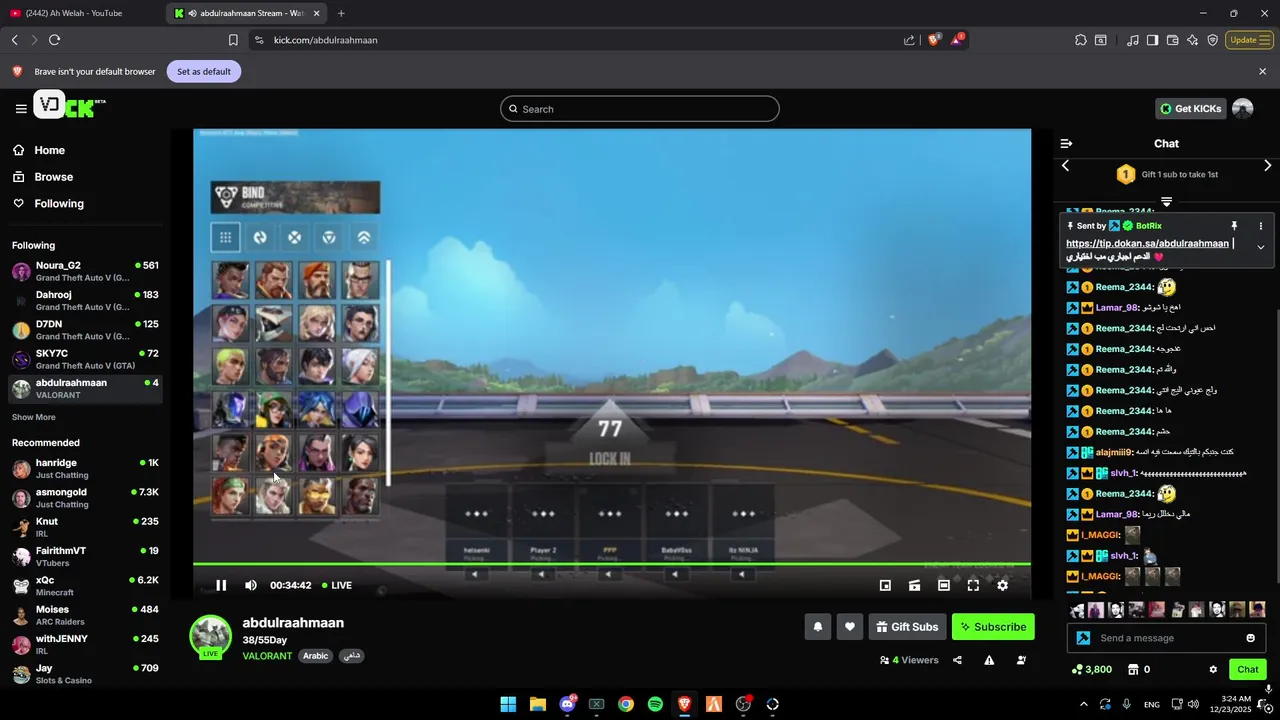The image size is (1280, 720).
Task: Collapse the chat panel
Action: click(x=1066, y=144)
